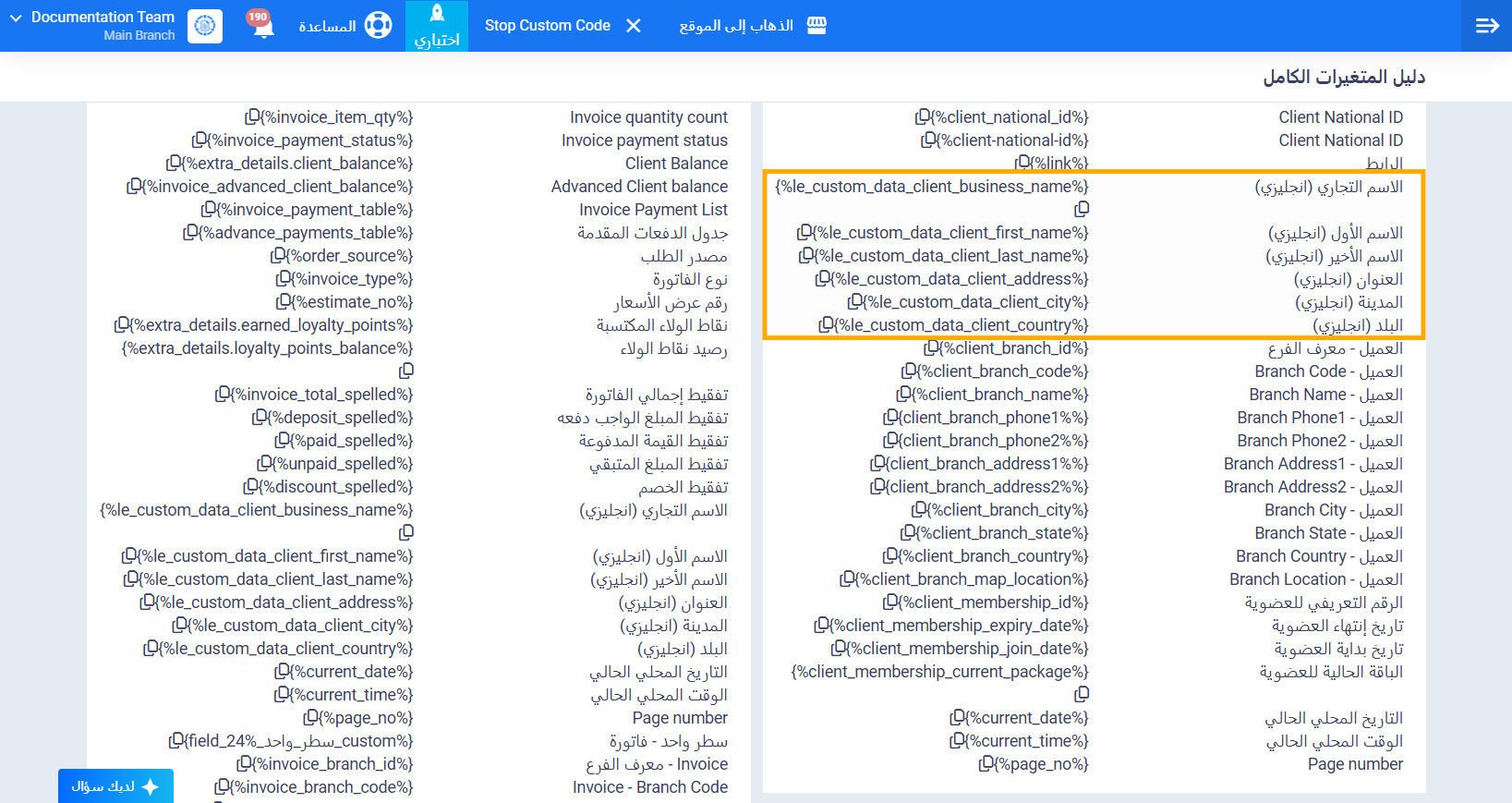Screen dimensions: 1512x803
Task: Copy the %page_no% variable in right panel
Action: 987,764
